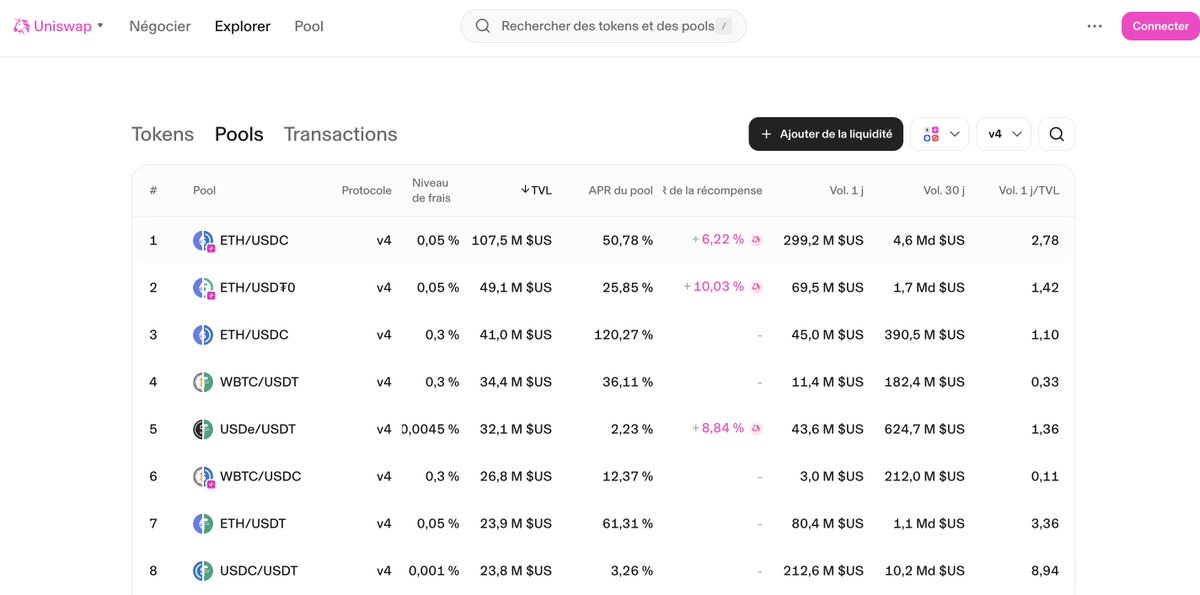Click the 624,7 M $US monthly volume
This screenshot has height=595, width=1200.
tap(925, 429)
